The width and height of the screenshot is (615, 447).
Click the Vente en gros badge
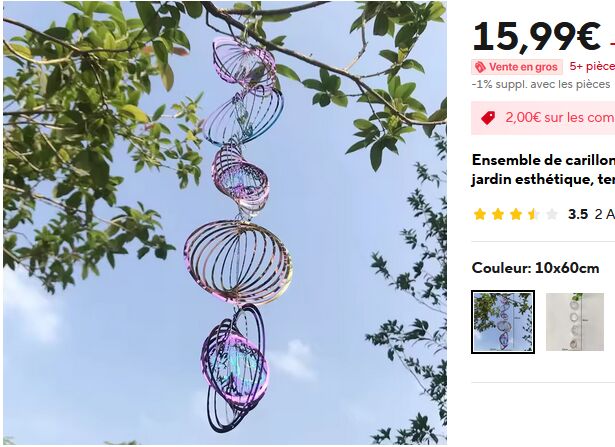coord(517,67)
